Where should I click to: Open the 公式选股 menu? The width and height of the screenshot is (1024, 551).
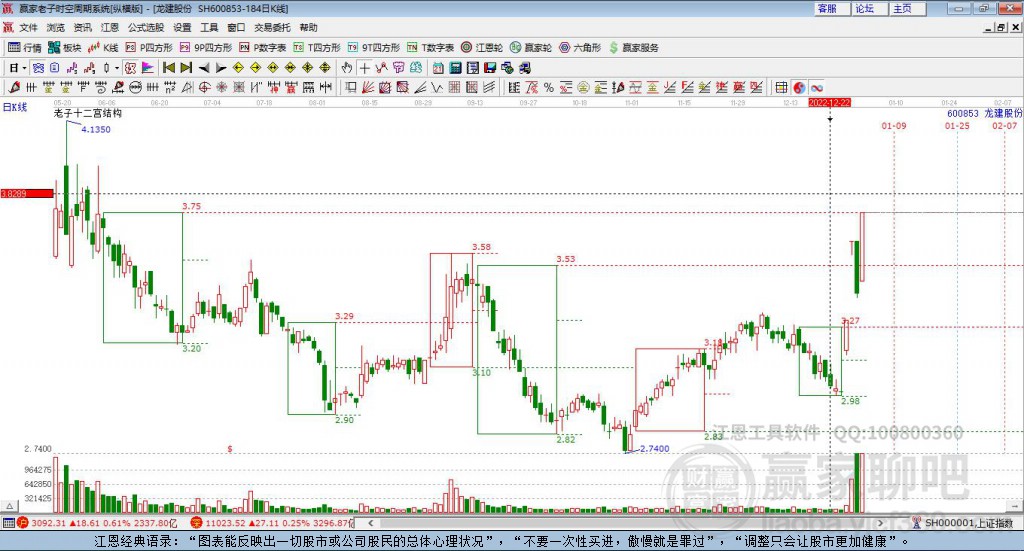(145, 28)
